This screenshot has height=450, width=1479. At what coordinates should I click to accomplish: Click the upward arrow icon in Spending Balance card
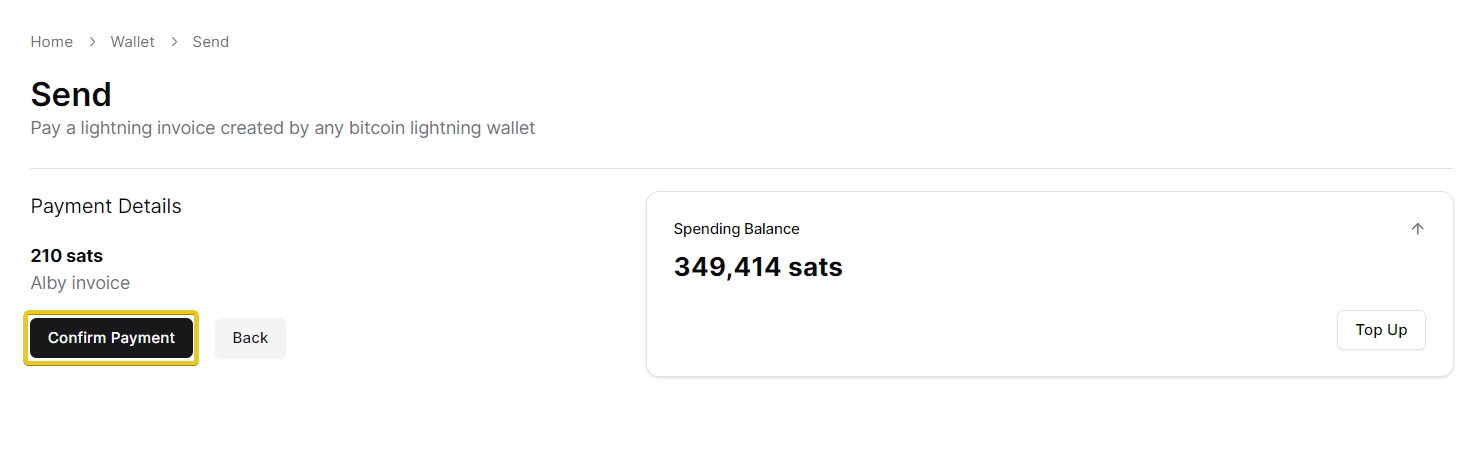[x=1417, y=229]
